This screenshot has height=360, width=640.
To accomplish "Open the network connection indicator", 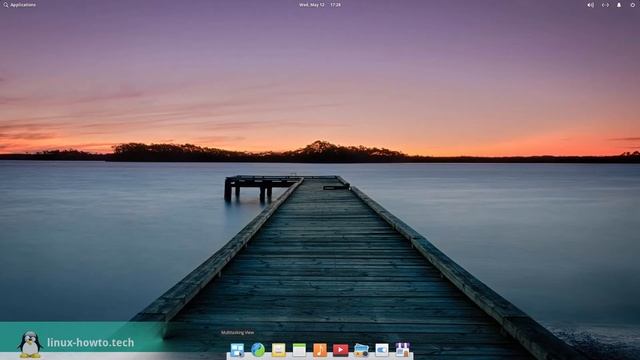I will pyautogui.click(x=605, y=5).
